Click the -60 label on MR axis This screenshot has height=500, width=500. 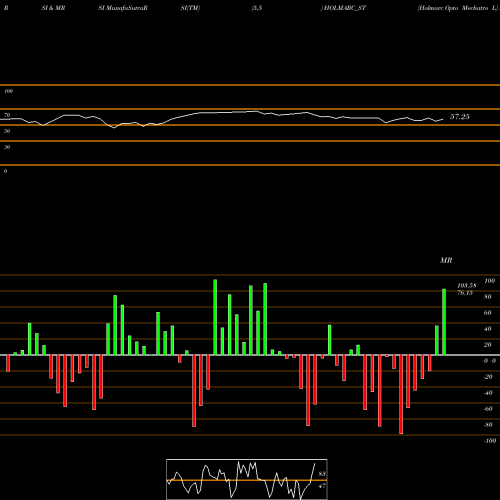pos(488,409)
